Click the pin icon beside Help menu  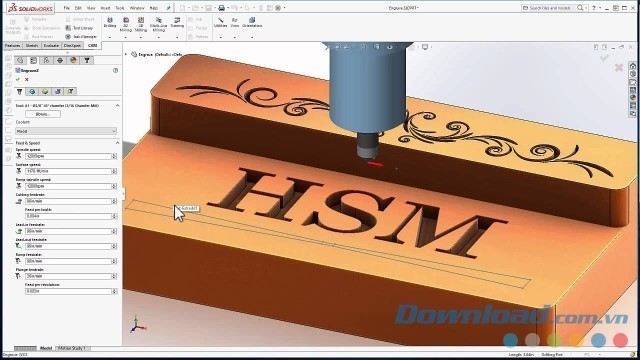[168, 8]
